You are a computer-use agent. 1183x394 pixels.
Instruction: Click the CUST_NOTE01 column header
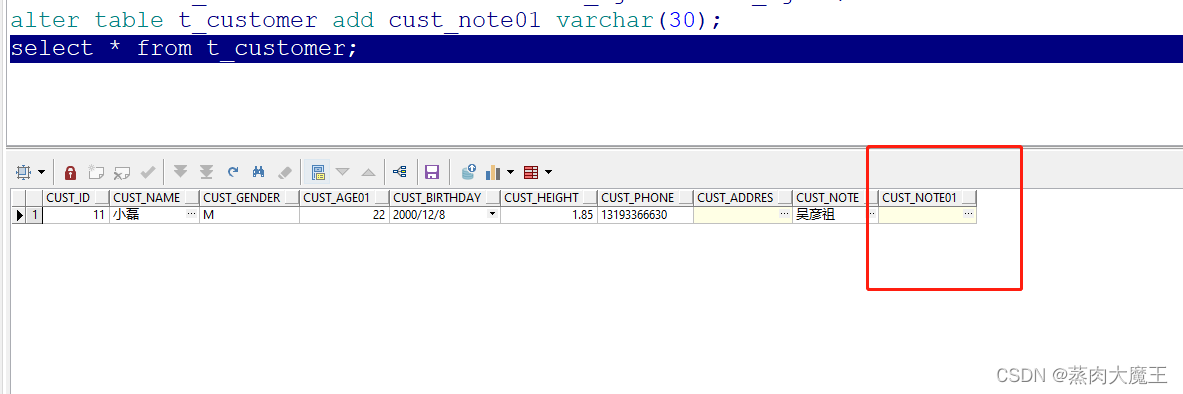coord(928,198)
